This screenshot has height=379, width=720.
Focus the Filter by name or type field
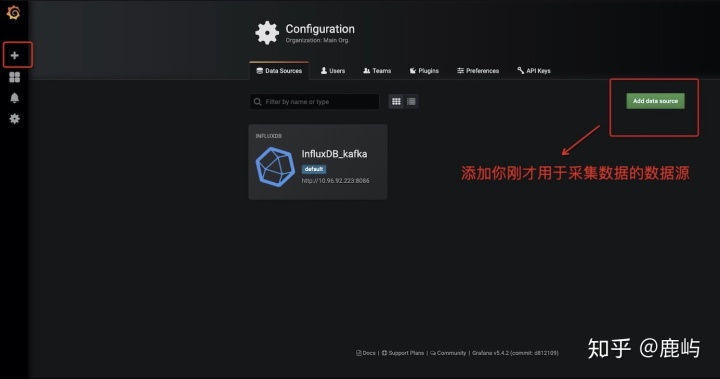click(315, 102)
